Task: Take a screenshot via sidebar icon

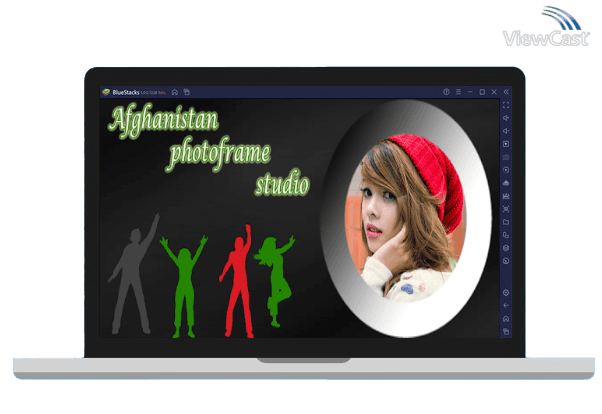Action: click(506, 209)
